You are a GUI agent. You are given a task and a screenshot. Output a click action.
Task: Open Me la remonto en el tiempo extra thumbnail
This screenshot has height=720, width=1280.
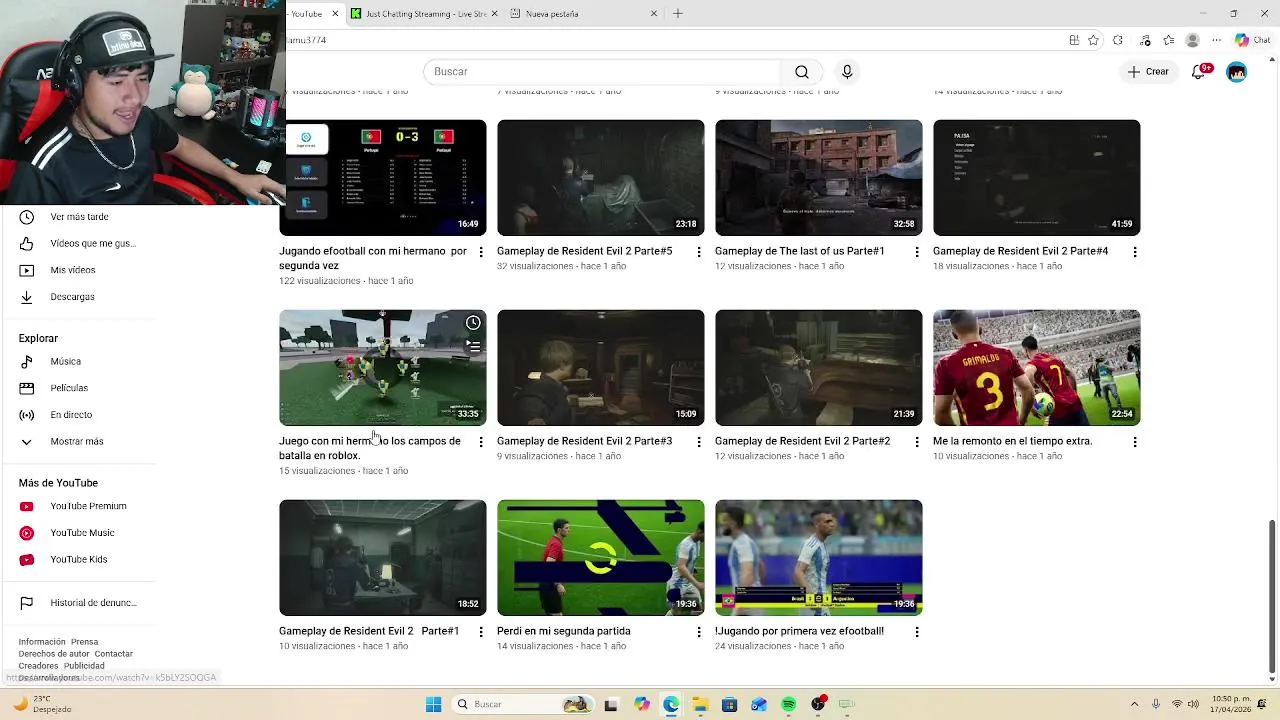click(x=1036, y=368)
